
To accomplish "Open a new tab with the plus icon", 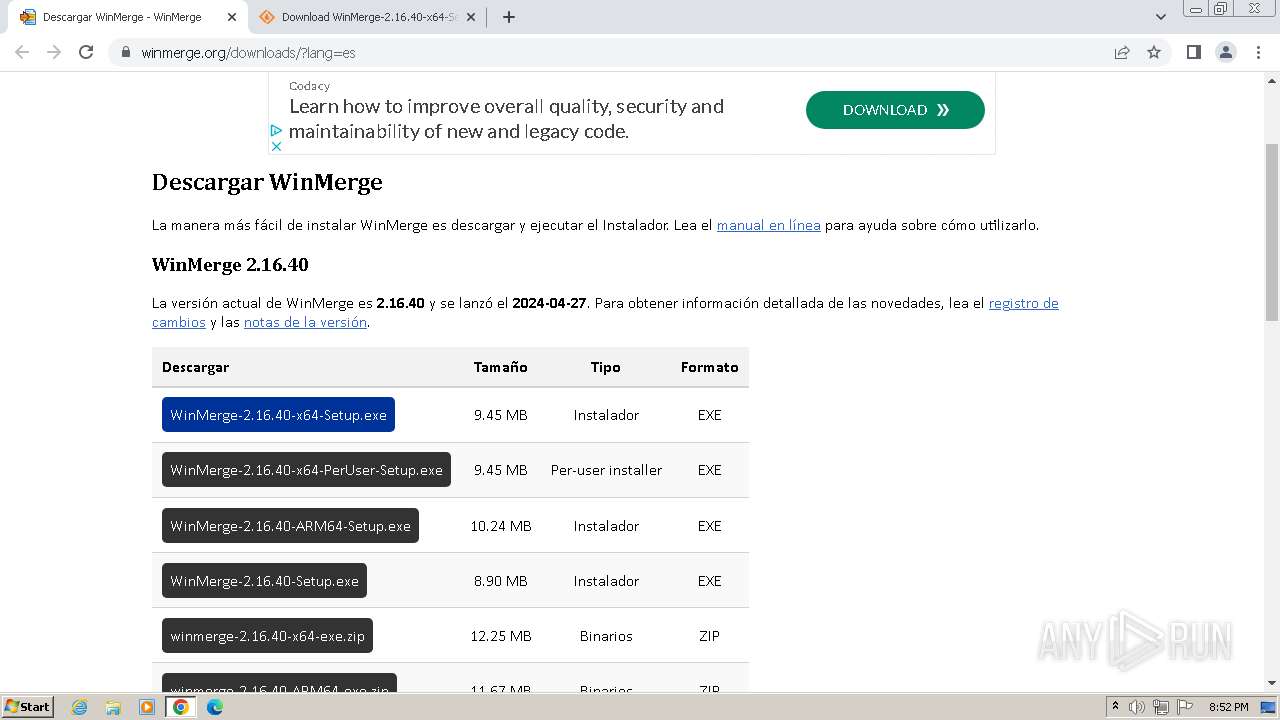I will click(509, 17).
